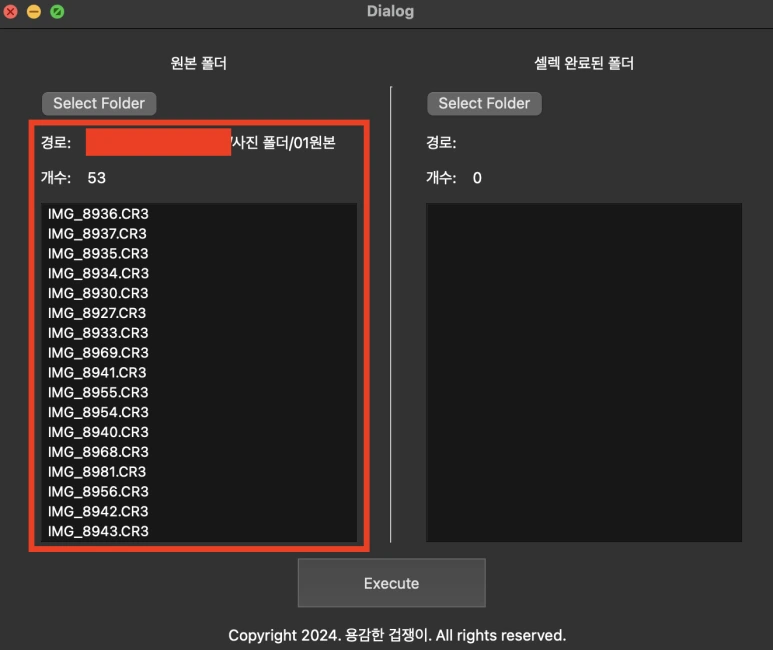773x650 pixels.
Task: Select IMG_8934.CR3 in file list
Action: click(199, 273)
